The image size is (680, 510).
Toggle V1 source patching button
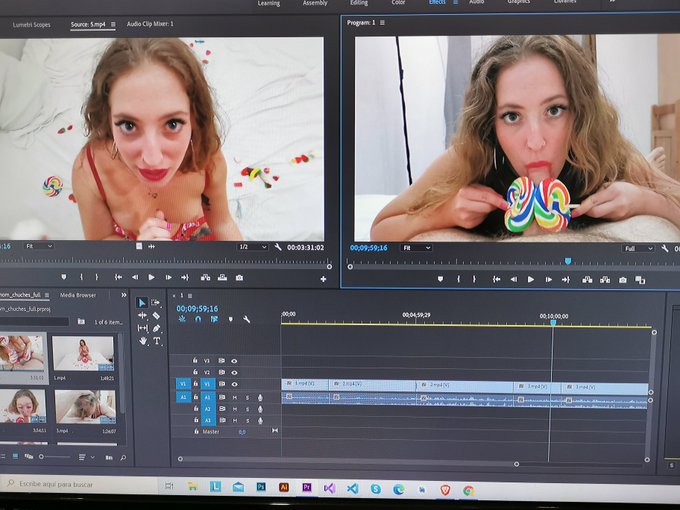pyautogui.click(x=183, y=384)
